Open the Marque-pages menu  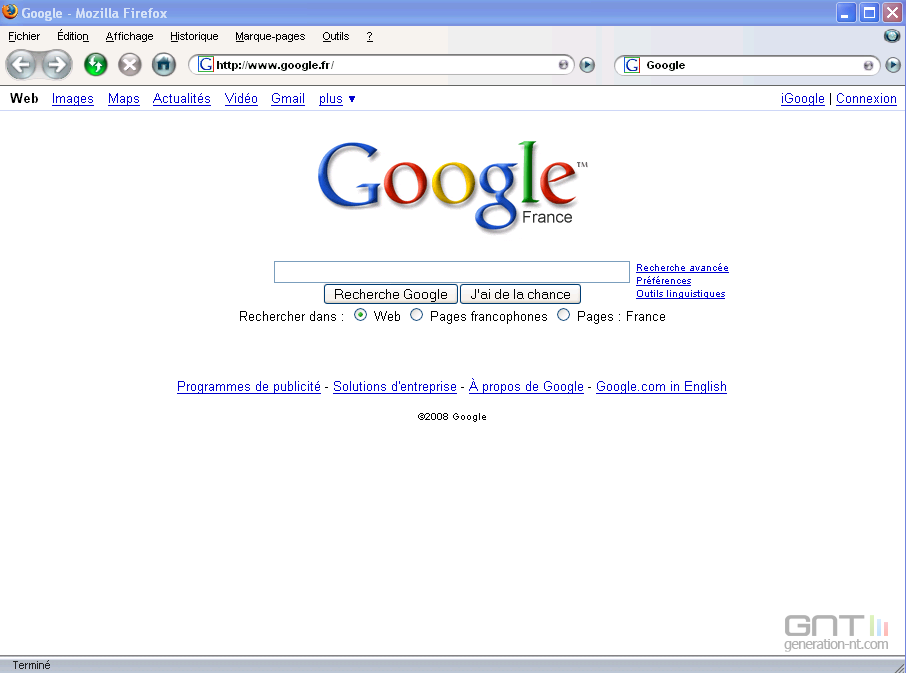point(270,36)
